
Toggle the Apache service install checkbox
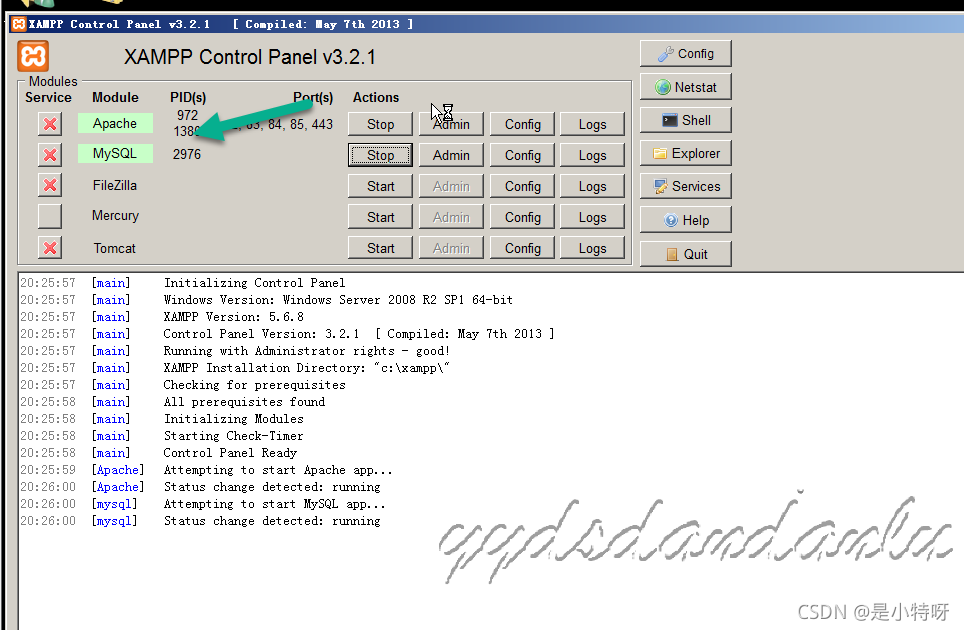coord(50,124)
